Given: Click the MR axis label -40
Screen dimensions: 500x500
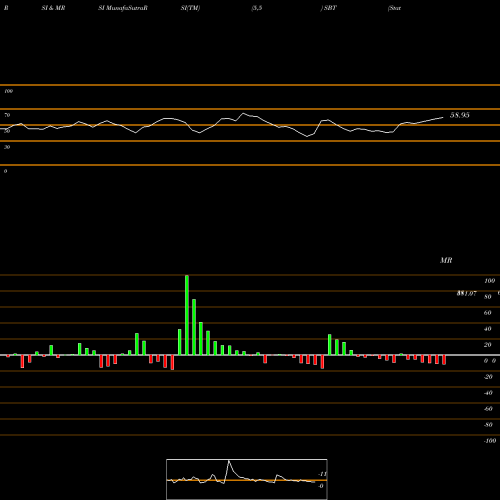Looking at the screenshot, I should (x=488, y=393).
